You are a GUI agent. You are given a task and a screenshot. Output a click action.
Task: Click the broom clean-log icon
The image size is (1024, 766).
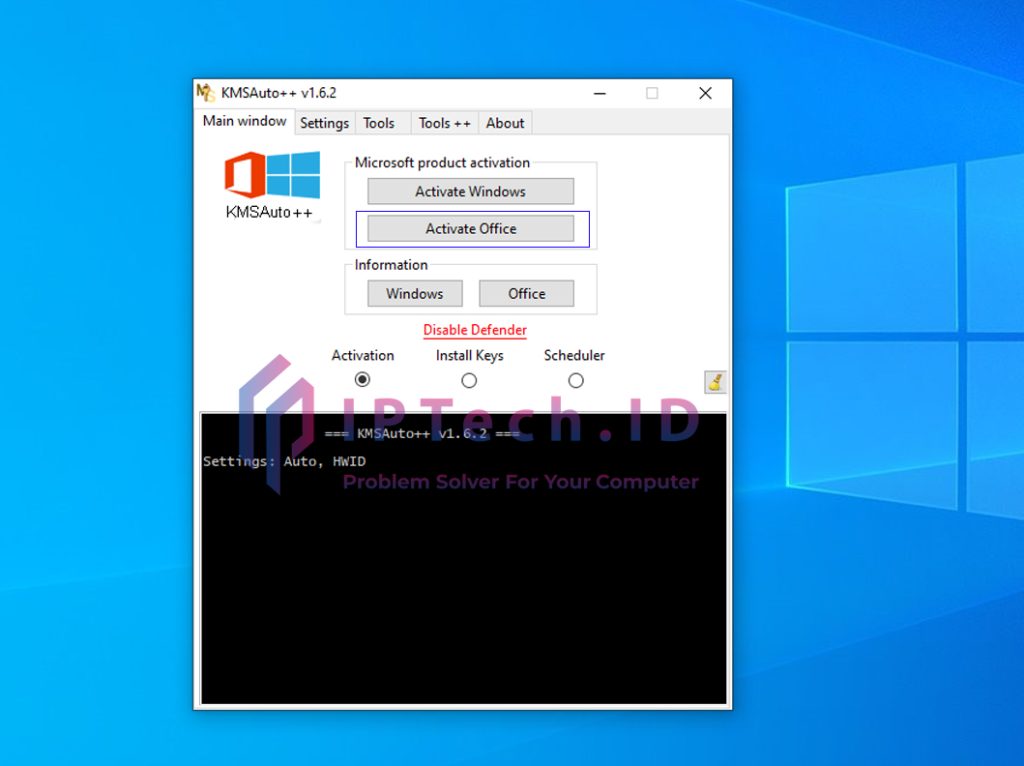pos(716,382)
